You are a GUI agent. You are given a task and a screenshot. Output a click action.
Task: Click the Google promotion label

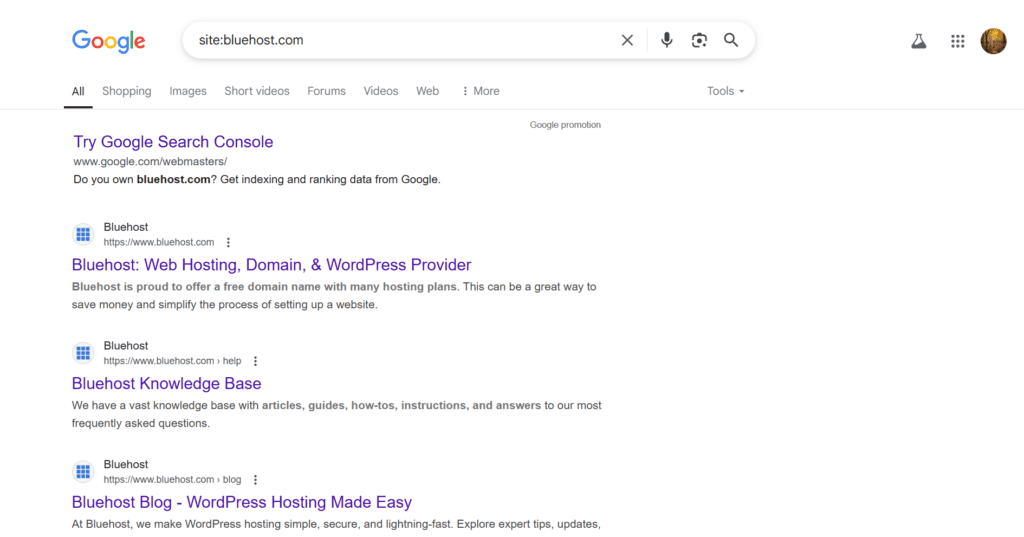[565, 125]
